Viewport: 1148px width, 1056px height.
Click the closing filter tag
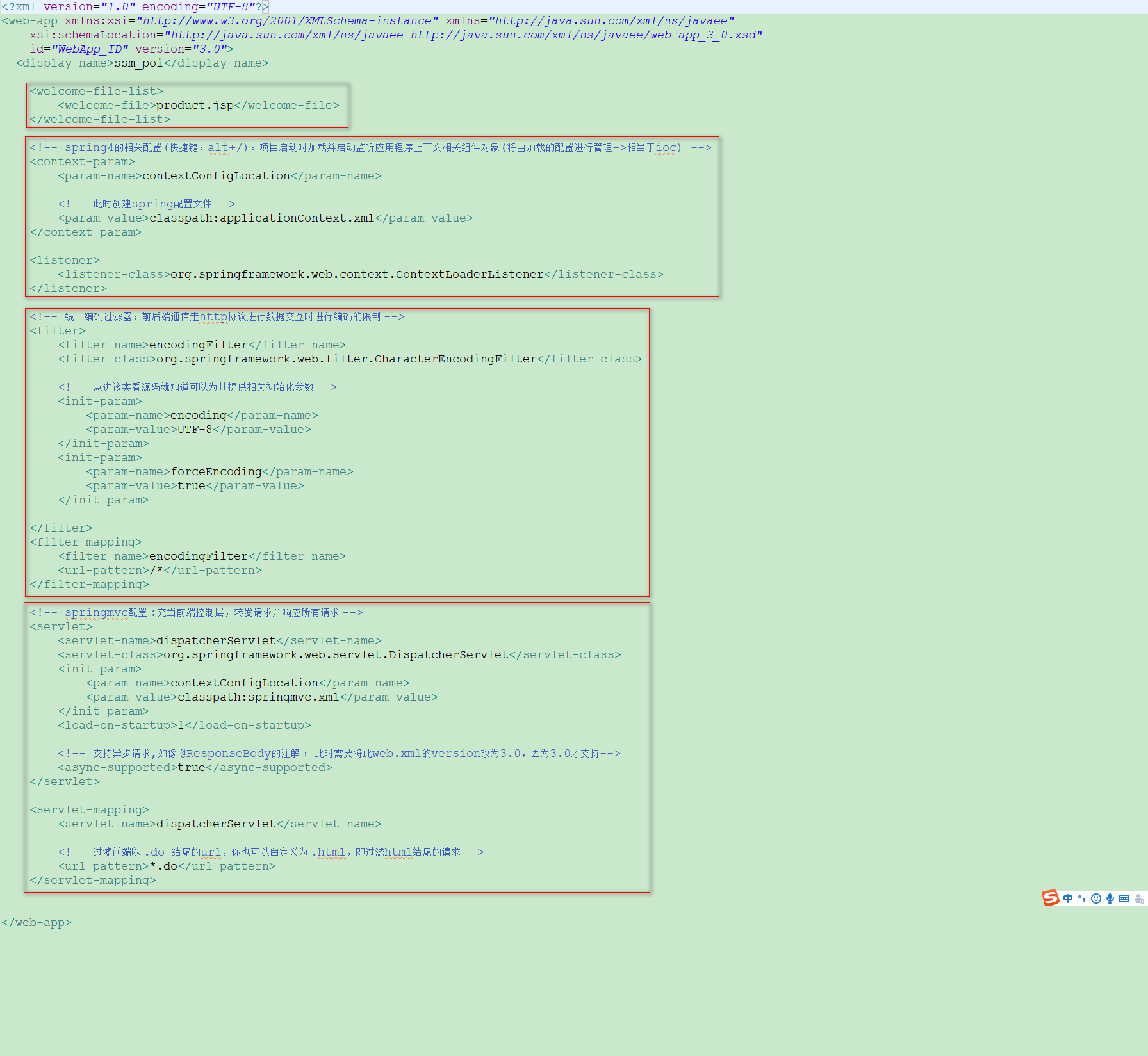click(x=61, y=528)
